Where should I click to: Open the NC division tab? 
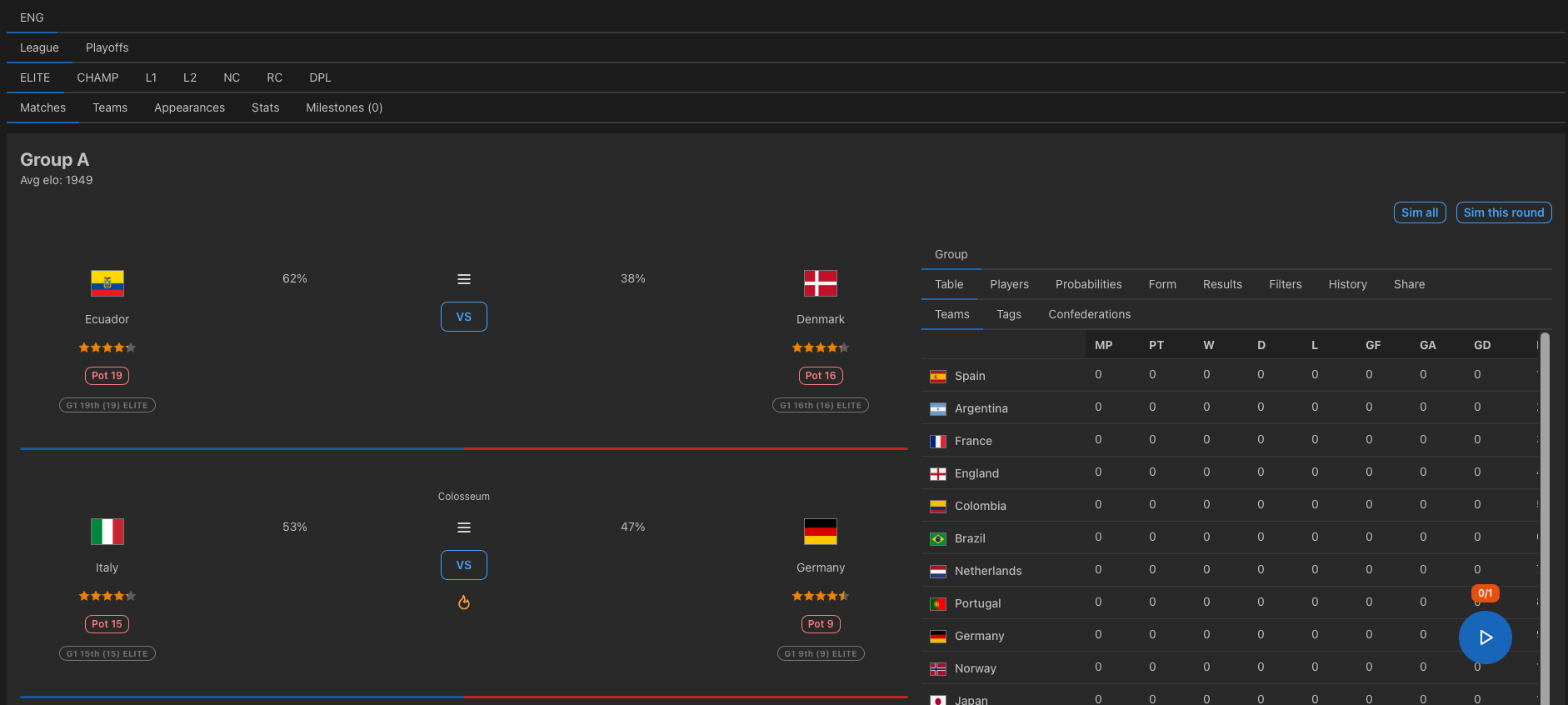point(232,77)
